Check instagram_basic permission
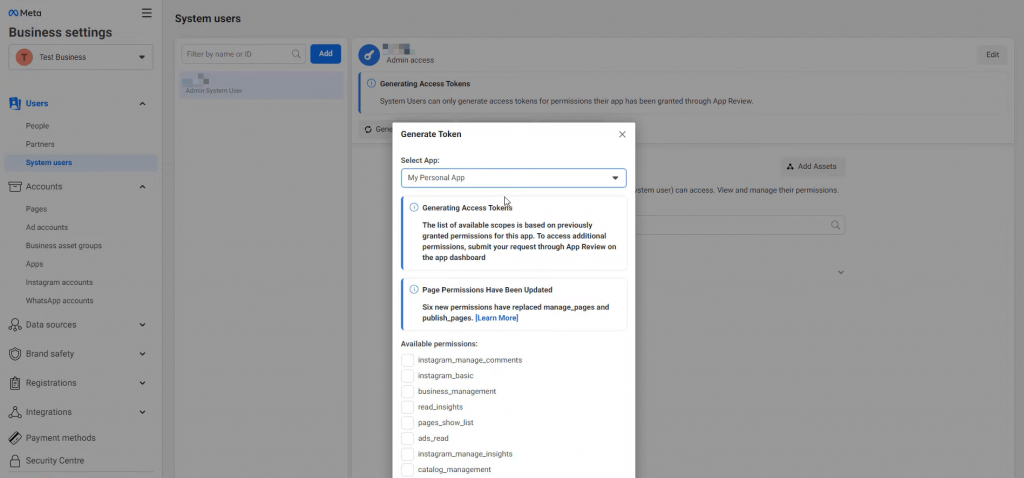The height and width of the screenshot is (478, 1024). pos(407,375)
